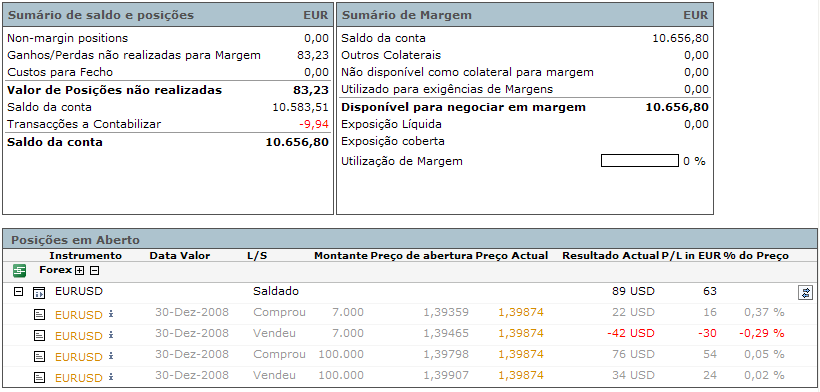Select the Posições em Aberto panel title
The height and width of the screenshot is (392, 820).
[x=75, y=240]
